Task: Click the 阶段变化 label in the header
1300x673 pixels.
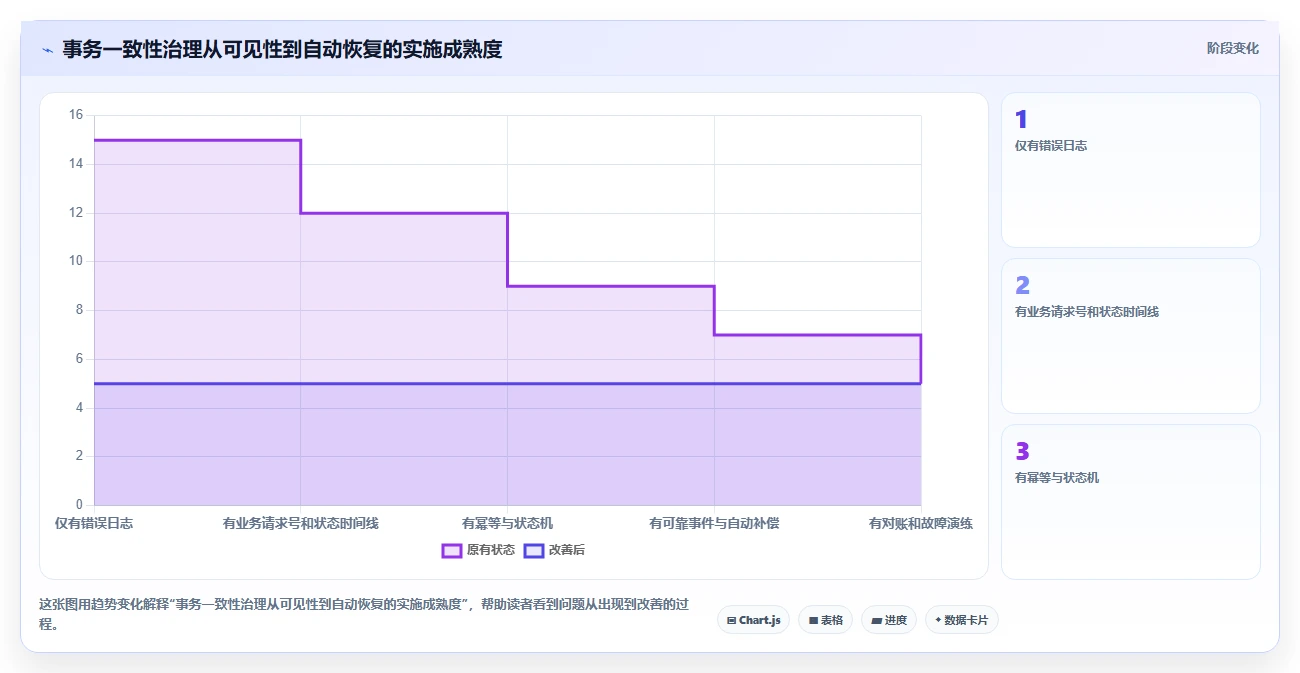Action: click(1233, 48)
